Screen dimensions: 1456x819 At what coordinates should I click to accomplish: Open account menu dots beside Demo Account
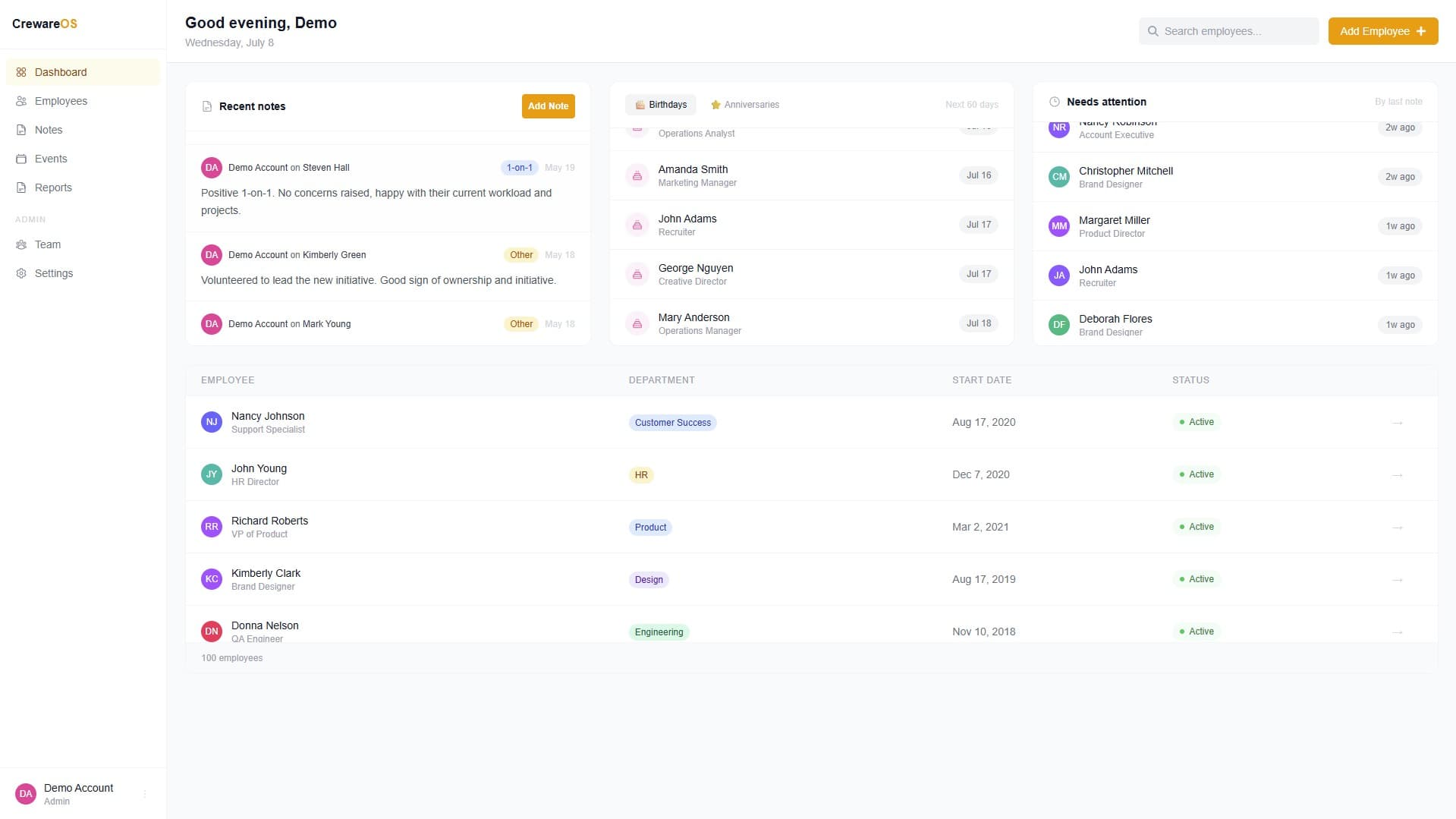(145, 794)
